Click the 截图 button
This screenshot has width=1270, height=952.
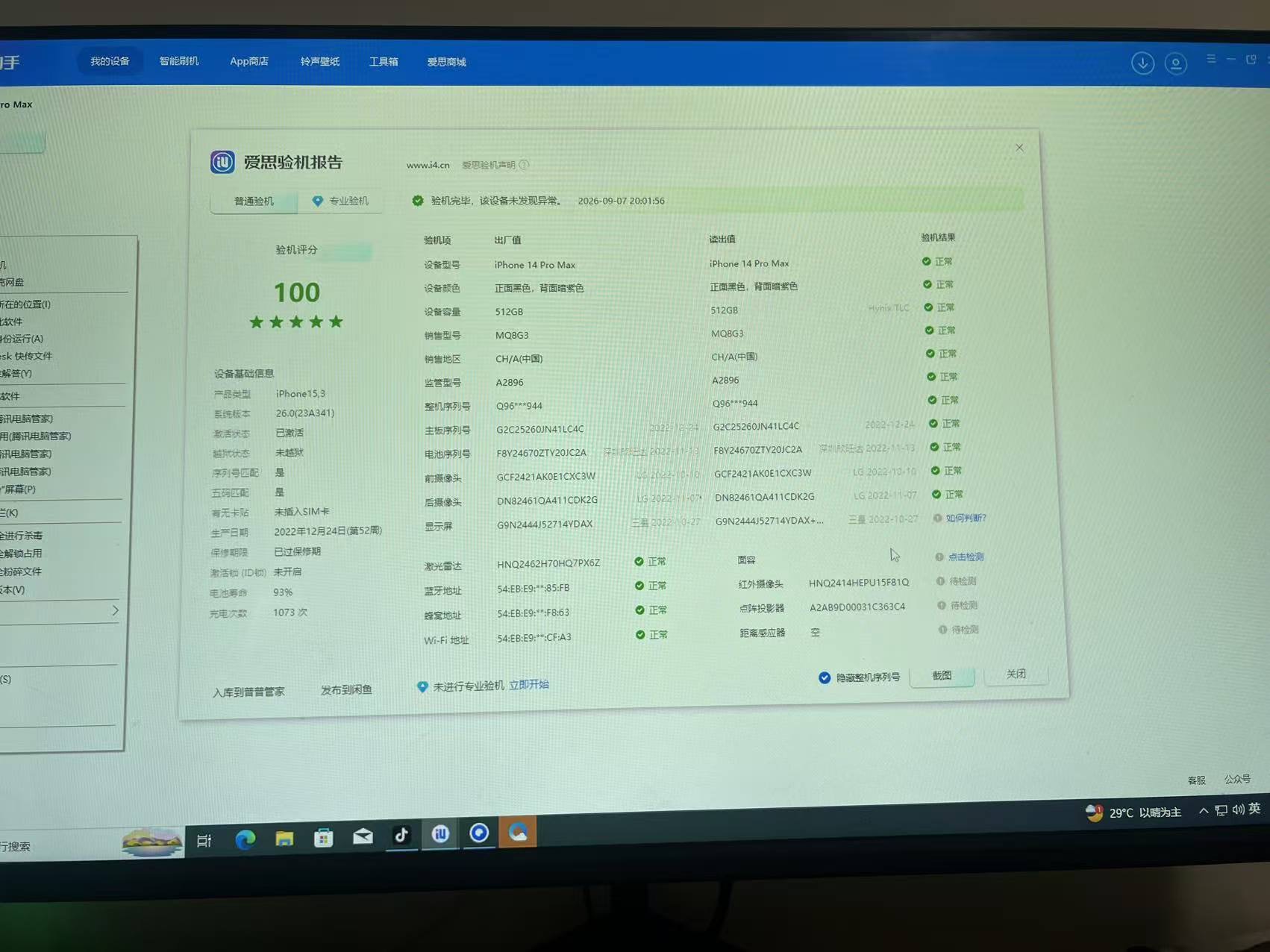coord(942,675)
